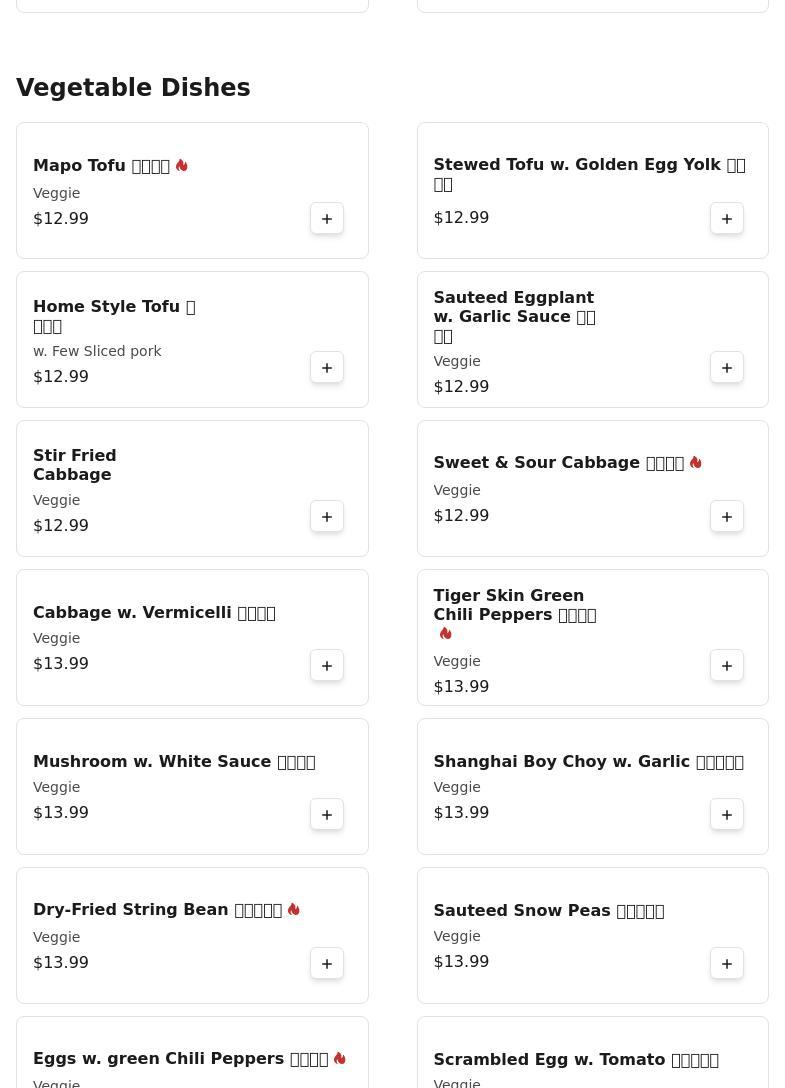785x1088 pixels.
Task: Click plus button for Home Style Tofu
Action: [327, 368]
